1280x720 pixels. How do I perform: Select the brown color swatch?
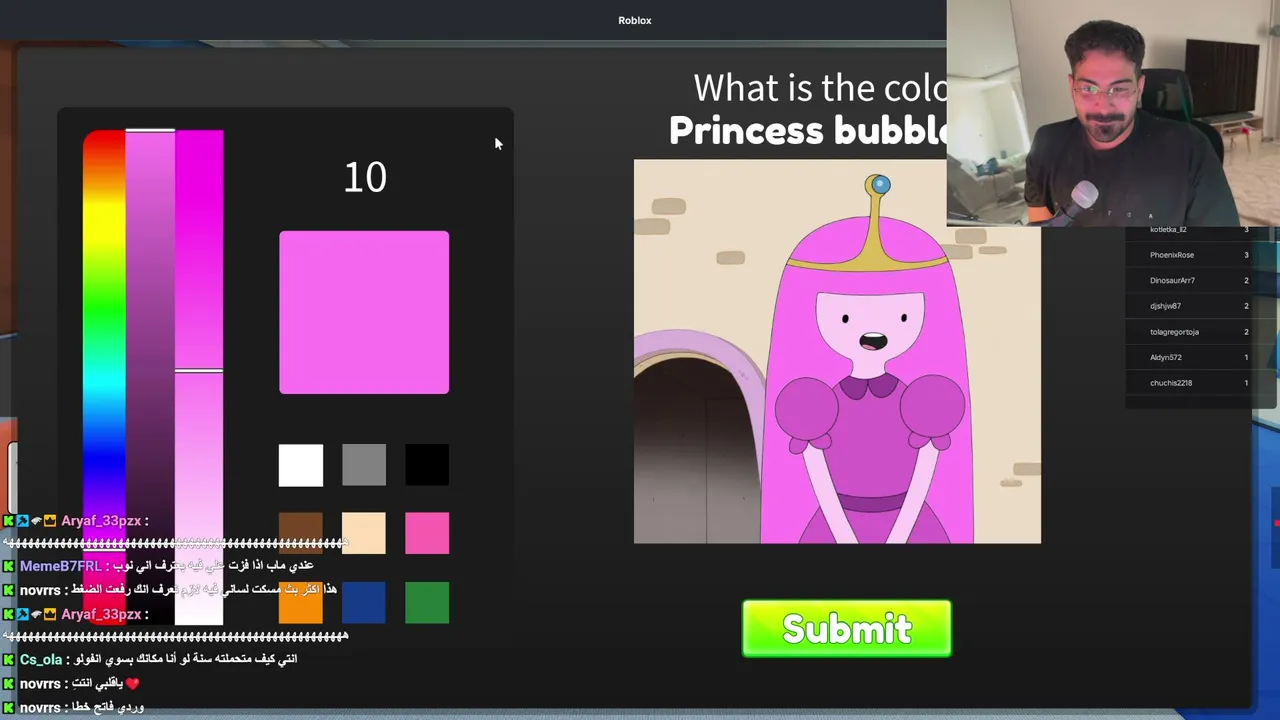point(301,533)
